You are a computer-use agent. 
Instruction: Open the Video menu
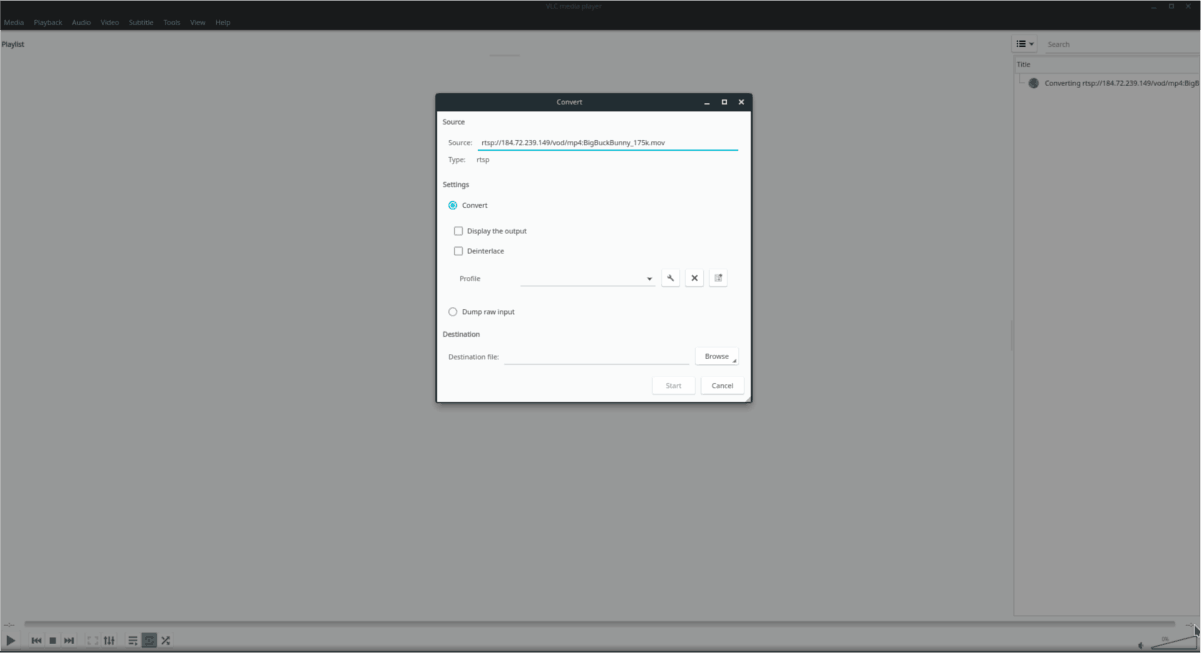[x=110, y=22]
